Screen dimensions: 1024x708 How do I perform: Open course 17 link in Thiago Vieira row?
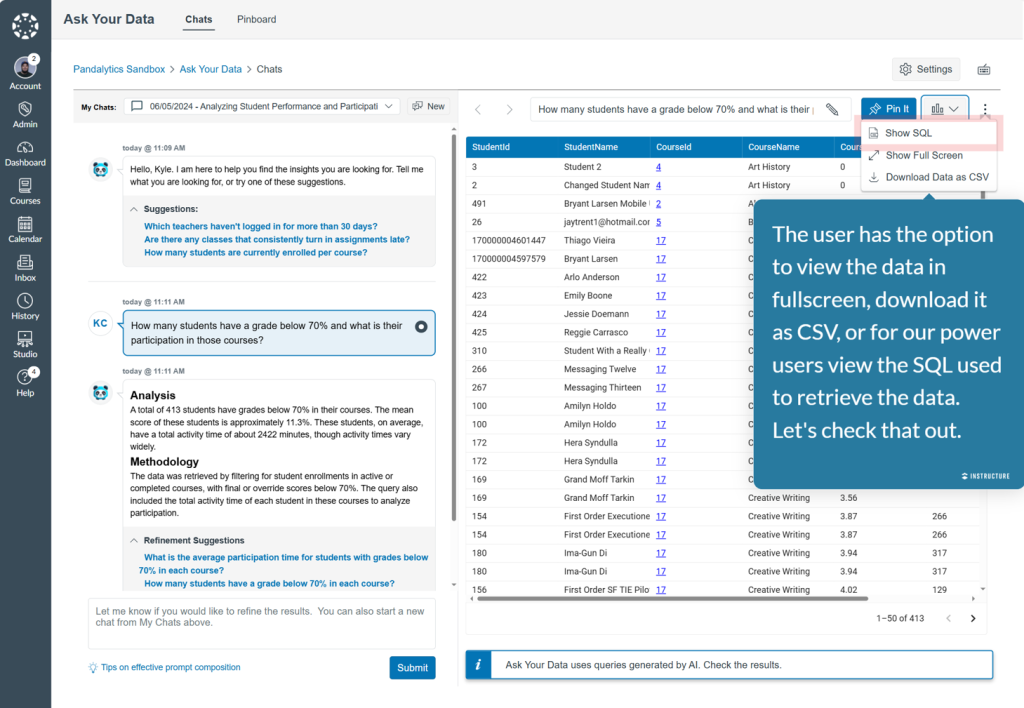point(661,240)
